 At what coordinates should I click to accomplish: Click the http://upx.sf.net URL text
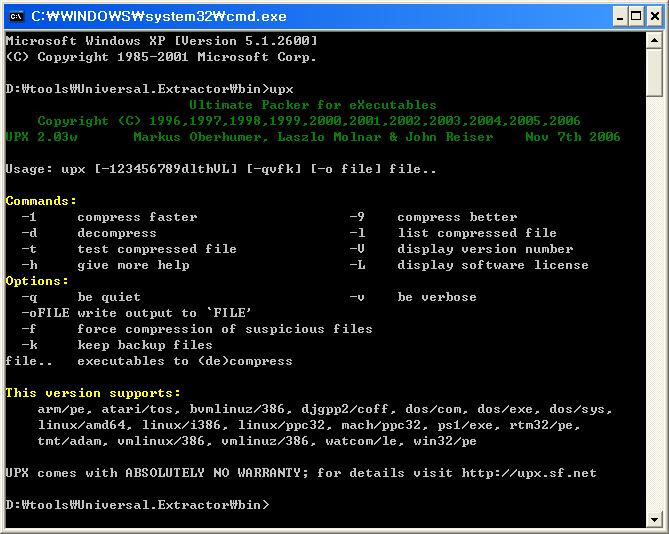click(529, 473)
